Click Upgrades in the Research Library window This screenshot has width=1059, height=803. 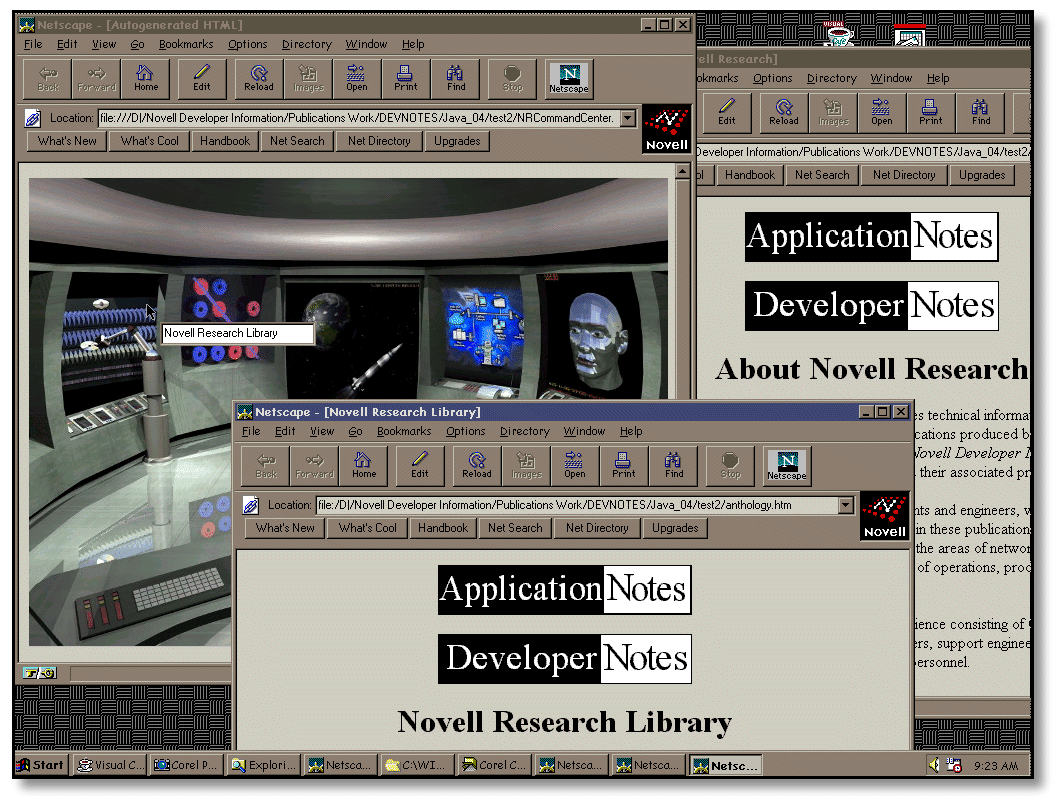click(x=675, y=528)
